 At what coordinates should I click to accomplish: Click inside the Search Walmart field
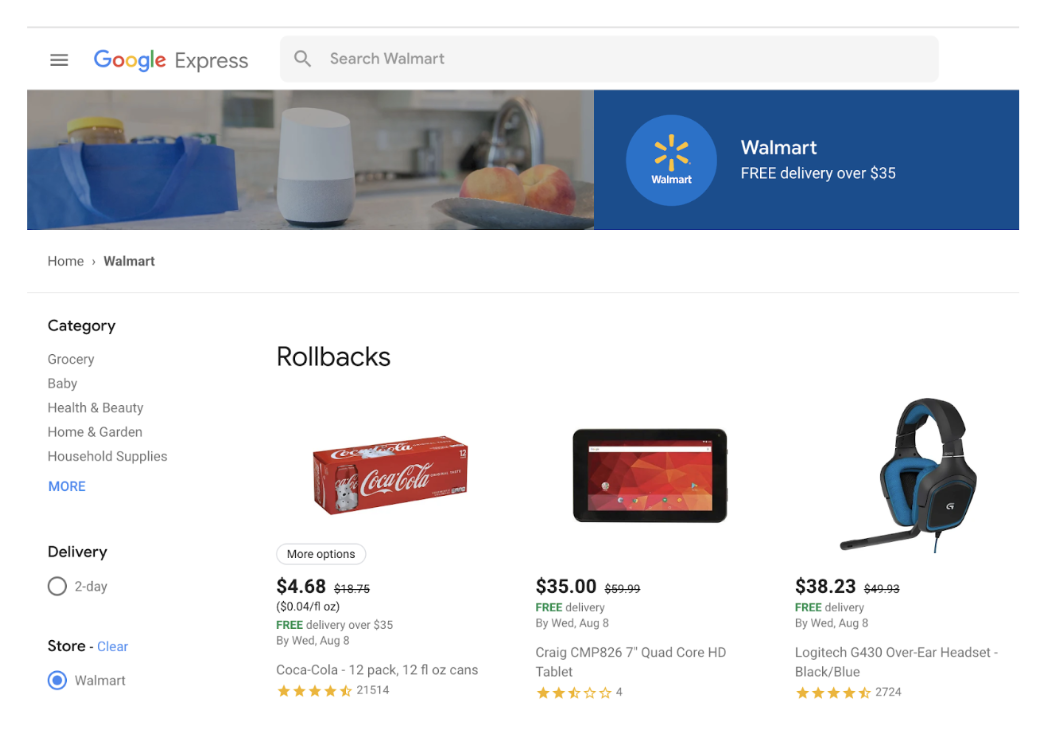pyautogui.click(x=500, y=58)
